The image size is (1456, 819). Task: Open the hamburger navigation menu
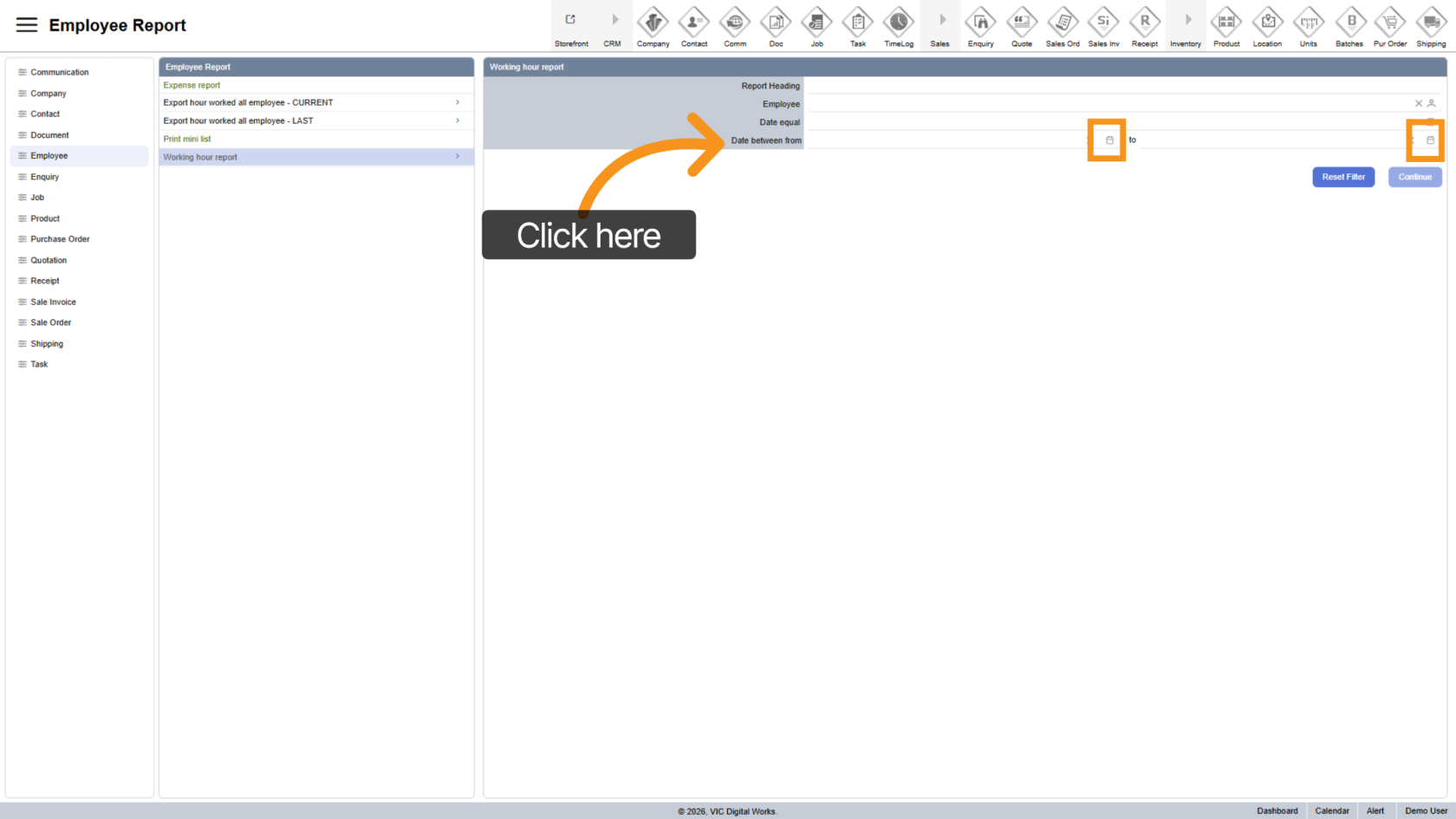(27, 25)
